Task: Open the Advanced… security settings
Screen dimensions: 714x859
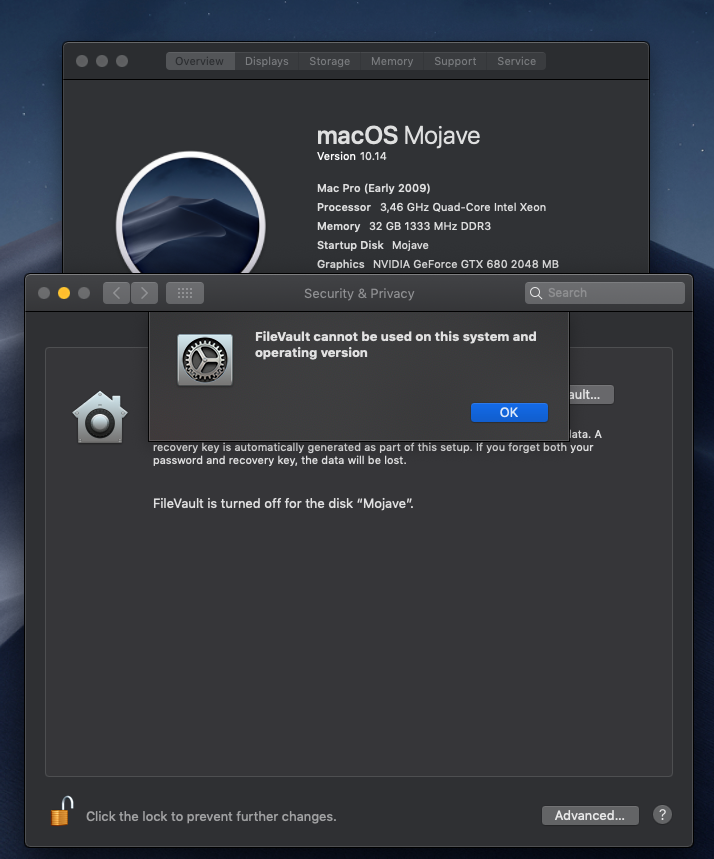Action: point(590,815)
